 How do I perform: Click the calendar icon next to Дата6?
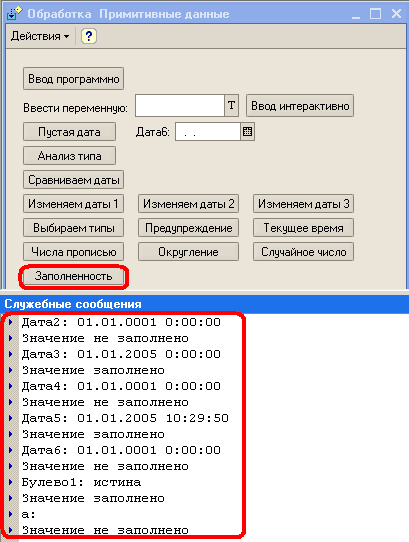[248, 132]
